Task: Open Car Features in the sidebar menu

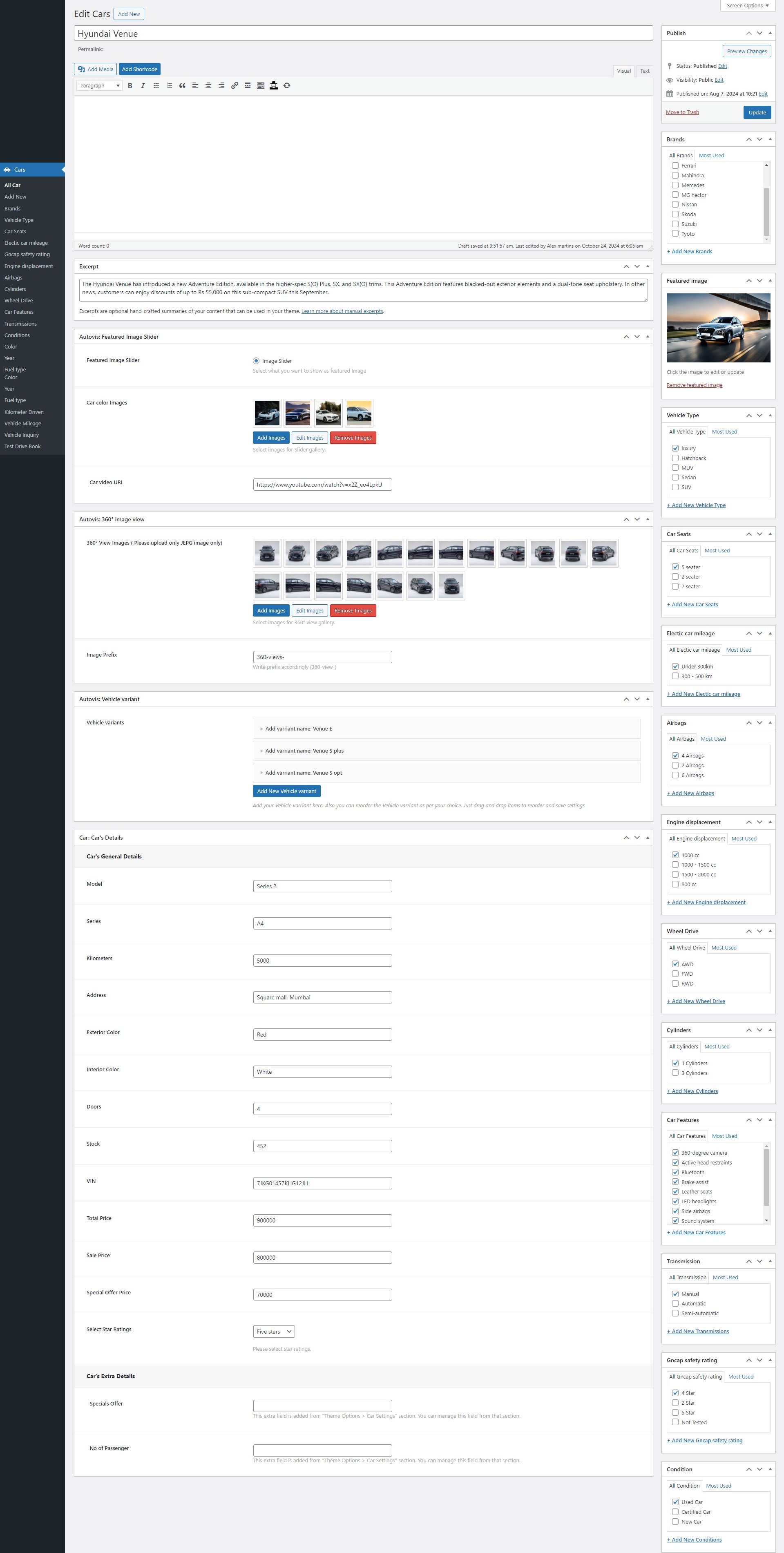Action: [19, 312]
